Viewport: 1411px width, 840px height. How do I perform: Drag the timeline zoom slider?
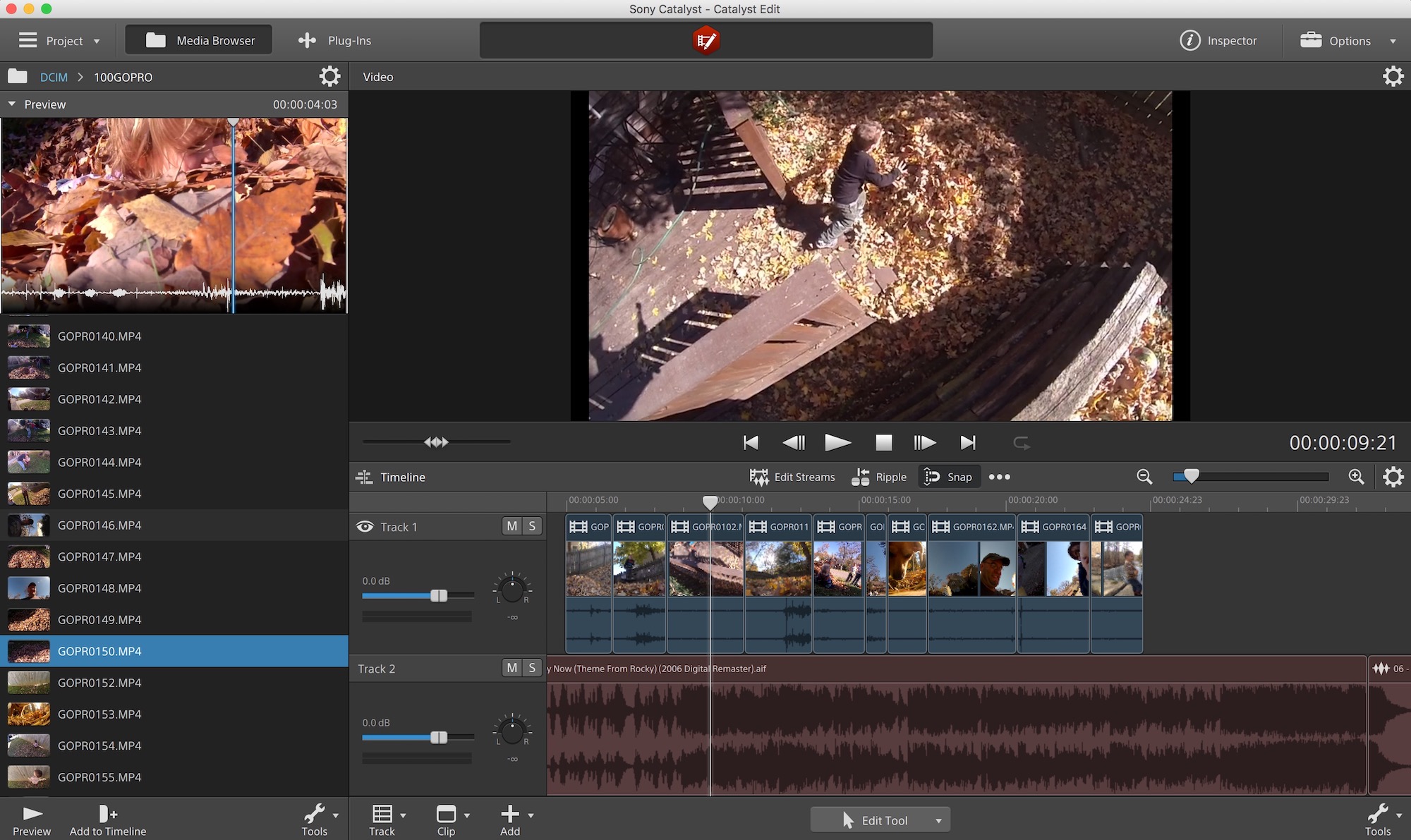[1193, 476]
